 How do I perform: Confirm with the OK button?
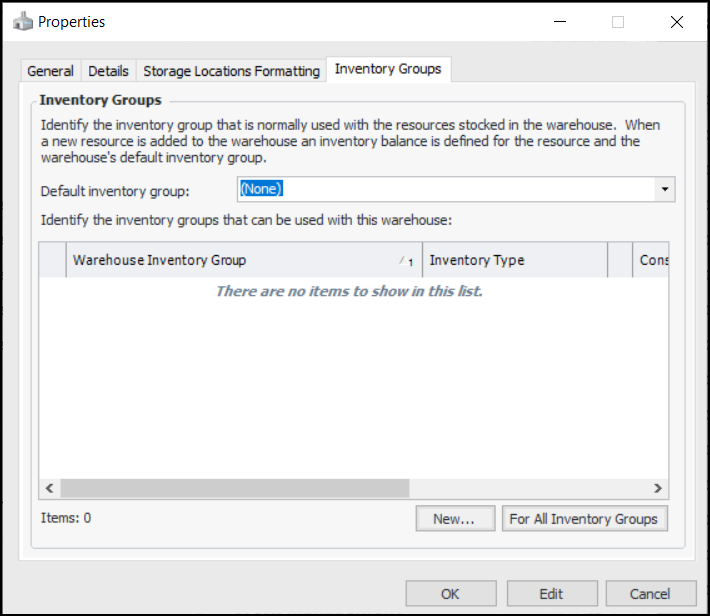450,594
